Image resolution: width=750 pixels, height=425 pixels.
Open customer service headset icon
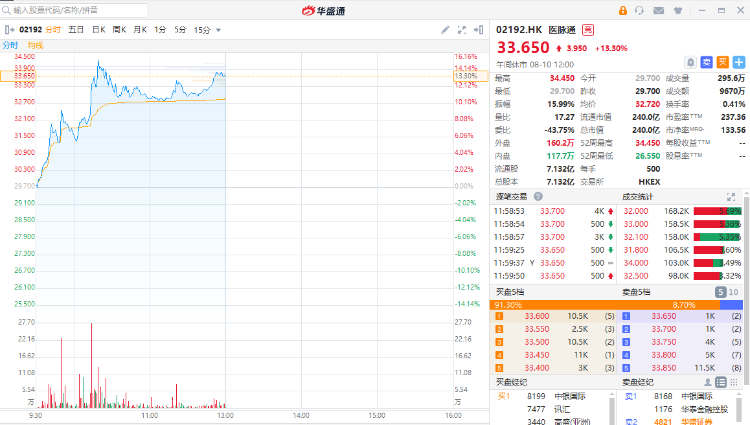coord(640,10)
